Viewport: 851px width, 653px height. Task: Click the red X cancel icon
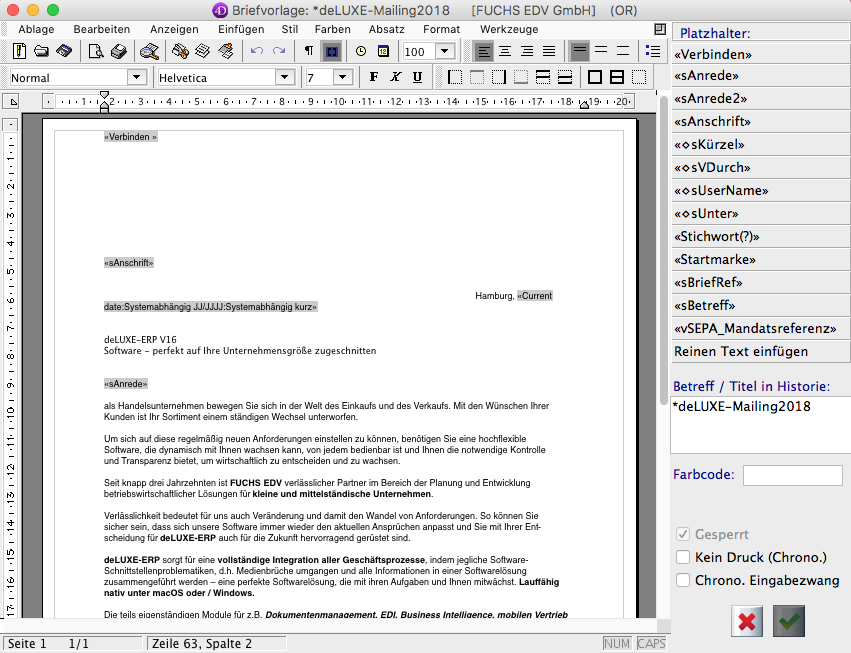pyautogui.click(x=746, y=621)
